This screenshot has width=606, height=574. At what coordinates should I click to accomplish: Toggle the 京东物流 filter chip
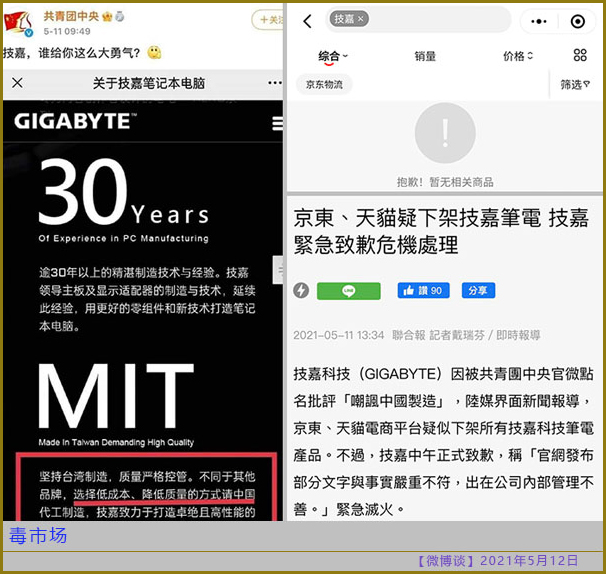pyautogui.click(x=324, y=84)
